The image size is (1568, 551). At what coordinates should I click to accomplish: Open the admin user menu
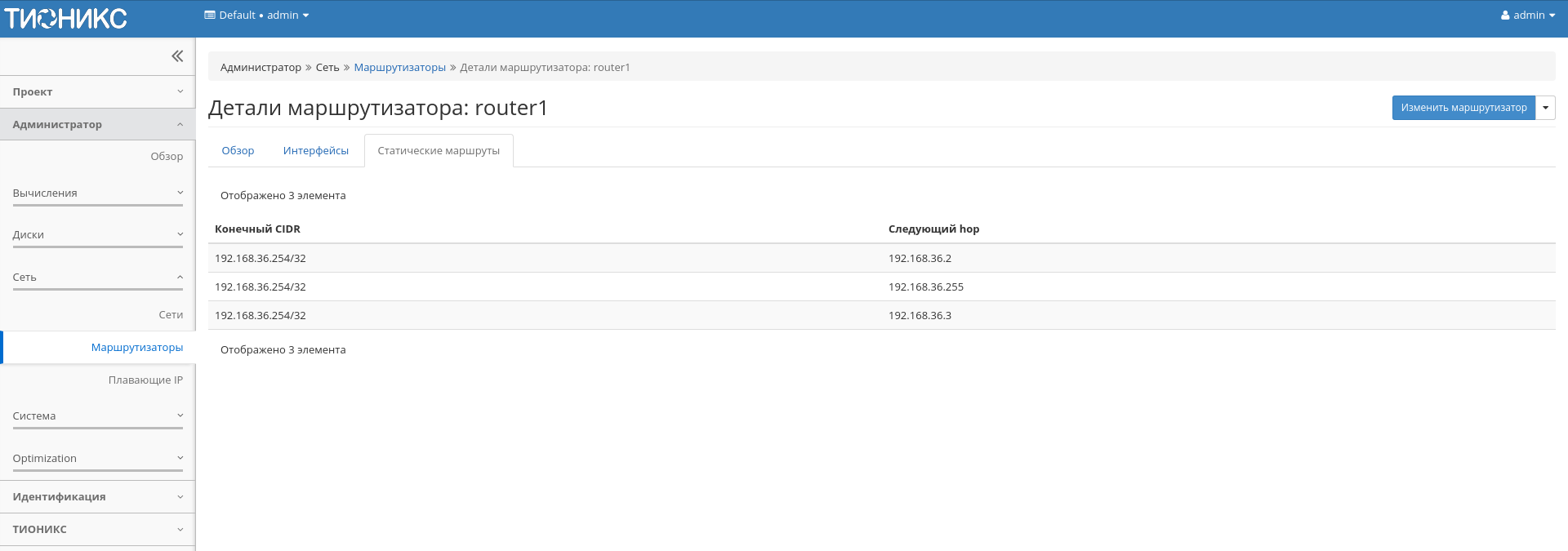click(1527, 16)
